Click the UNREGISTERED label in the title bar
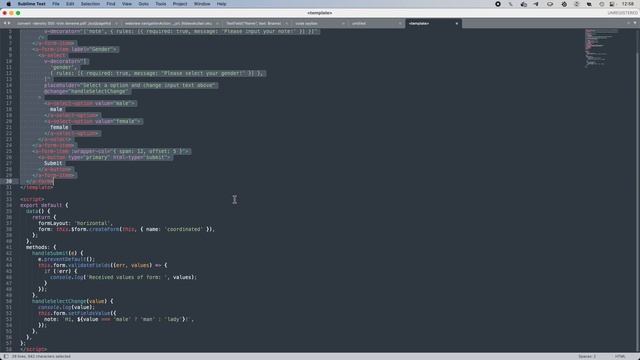The height and width of the screenshot is (360, 640). [x=622, y=13]
